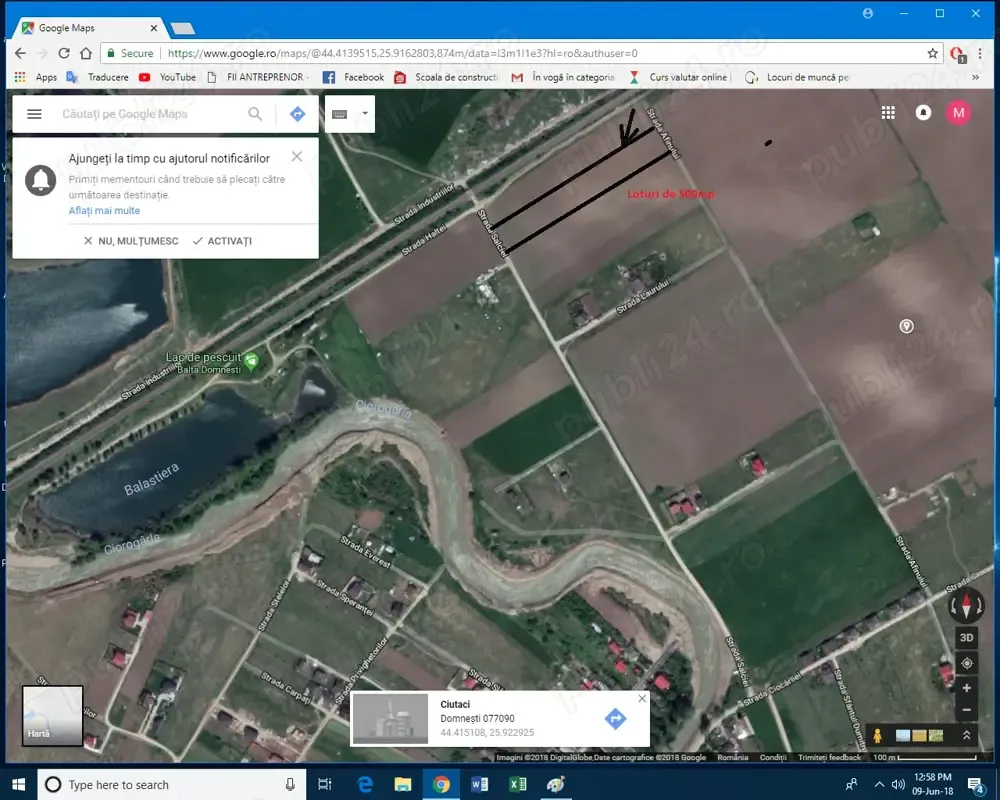1000x800 pixels.
Task: Bookmark this page with the star icon
Action: [x=932, y=53]
